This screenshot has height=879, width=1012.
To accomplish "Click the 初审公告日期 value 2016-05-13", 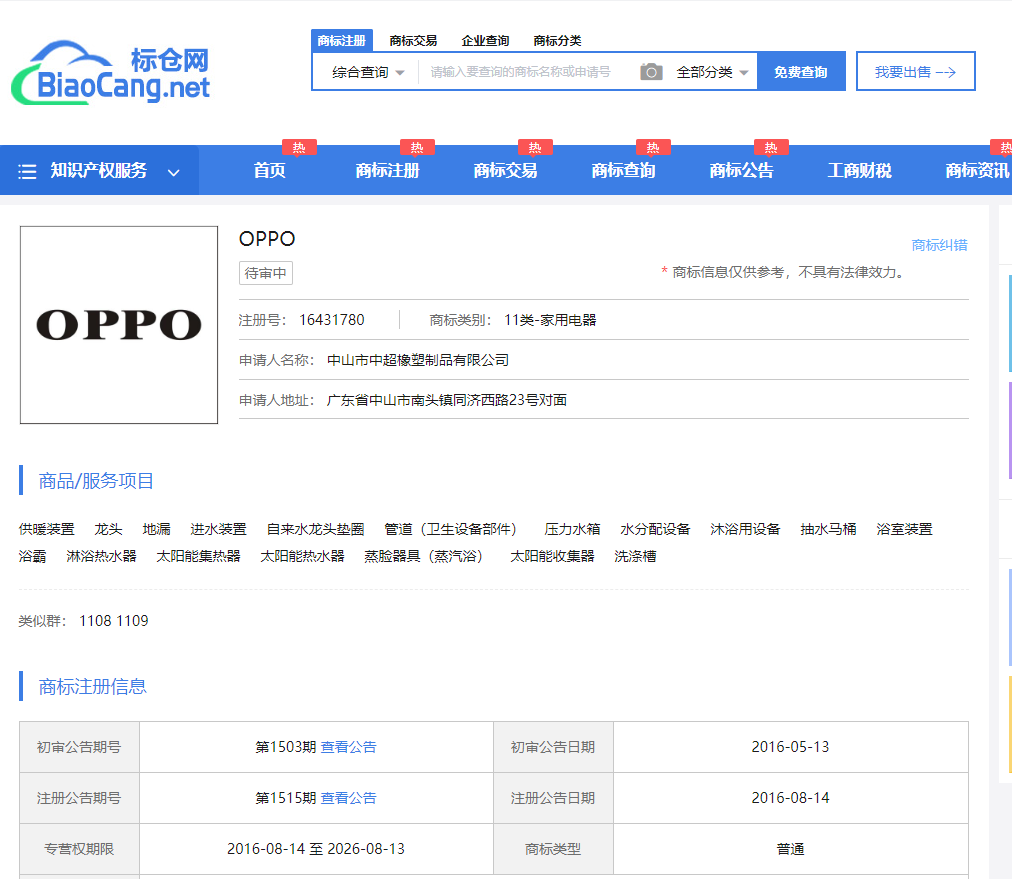I will coord(790,747).
